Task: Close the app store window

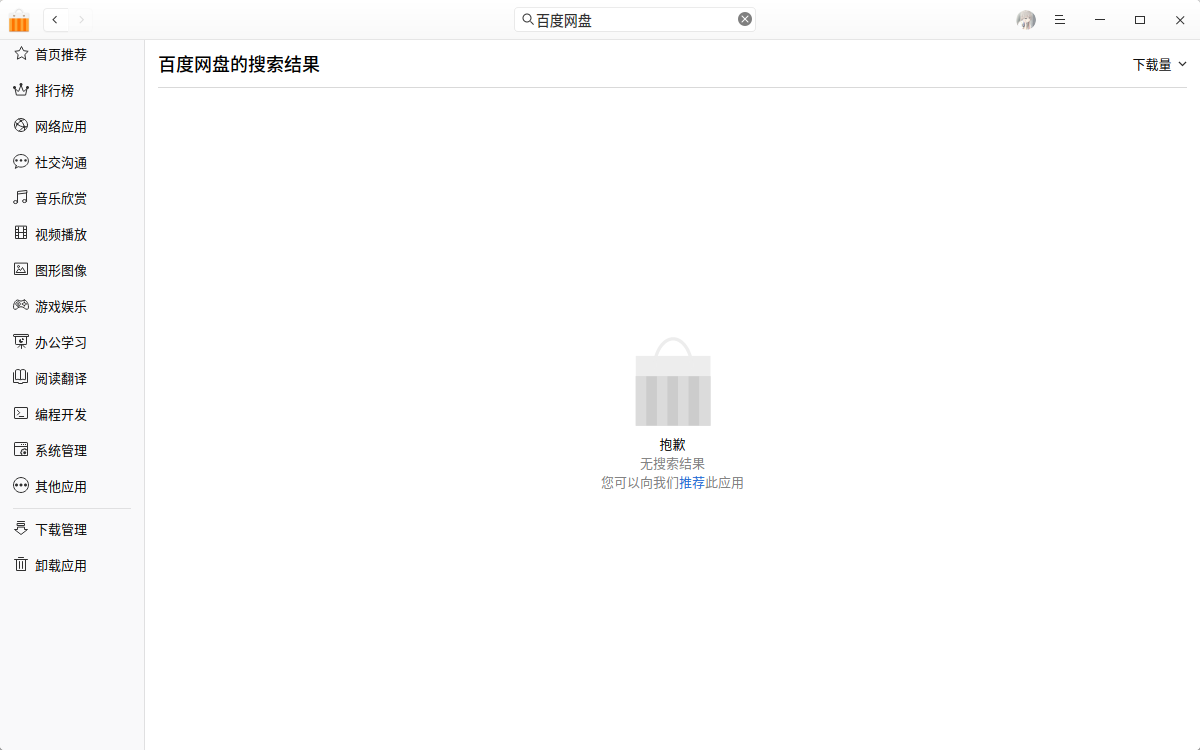Action: [x=1180, y=20]
